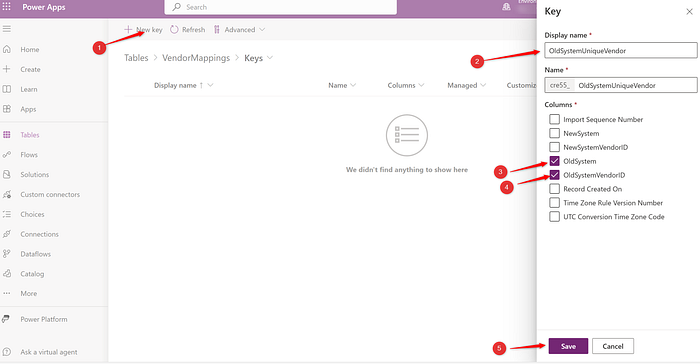Check the Record Created On checkbox
The height and width of the screenshot is (364, 700).
tap(554, 188)
